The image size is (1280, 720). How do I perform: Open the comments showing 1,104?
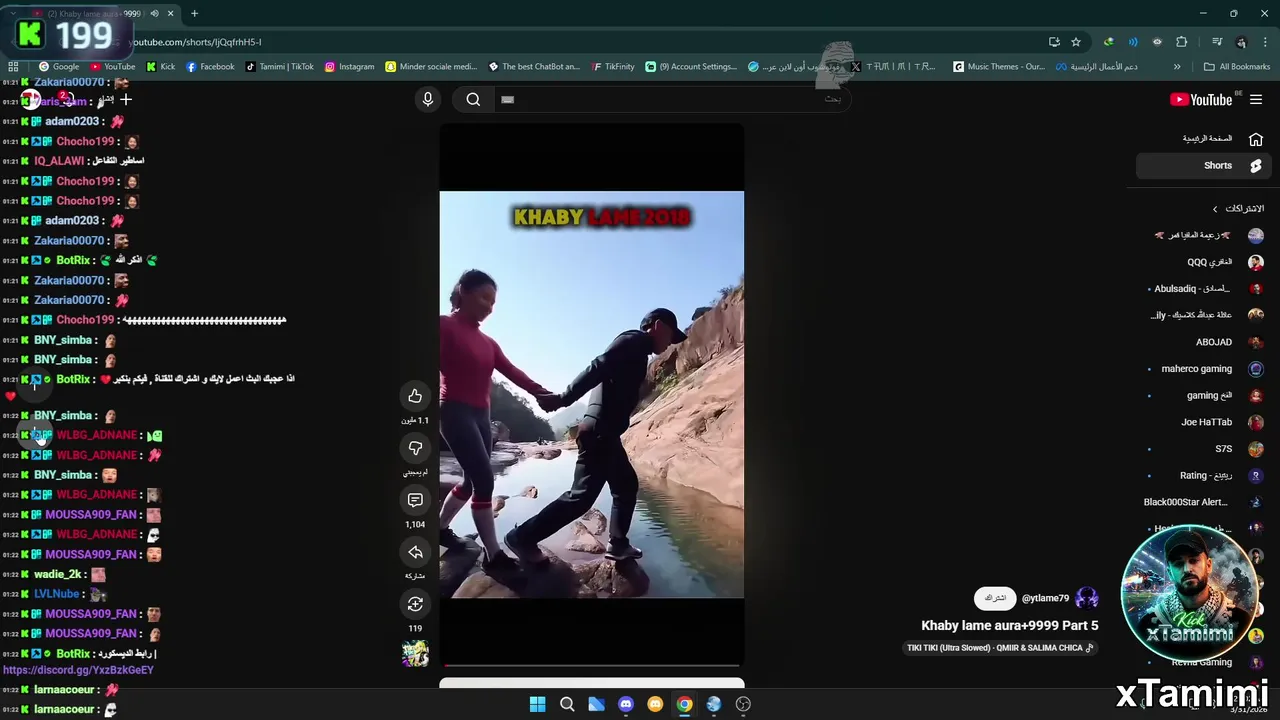click(415, 500)
